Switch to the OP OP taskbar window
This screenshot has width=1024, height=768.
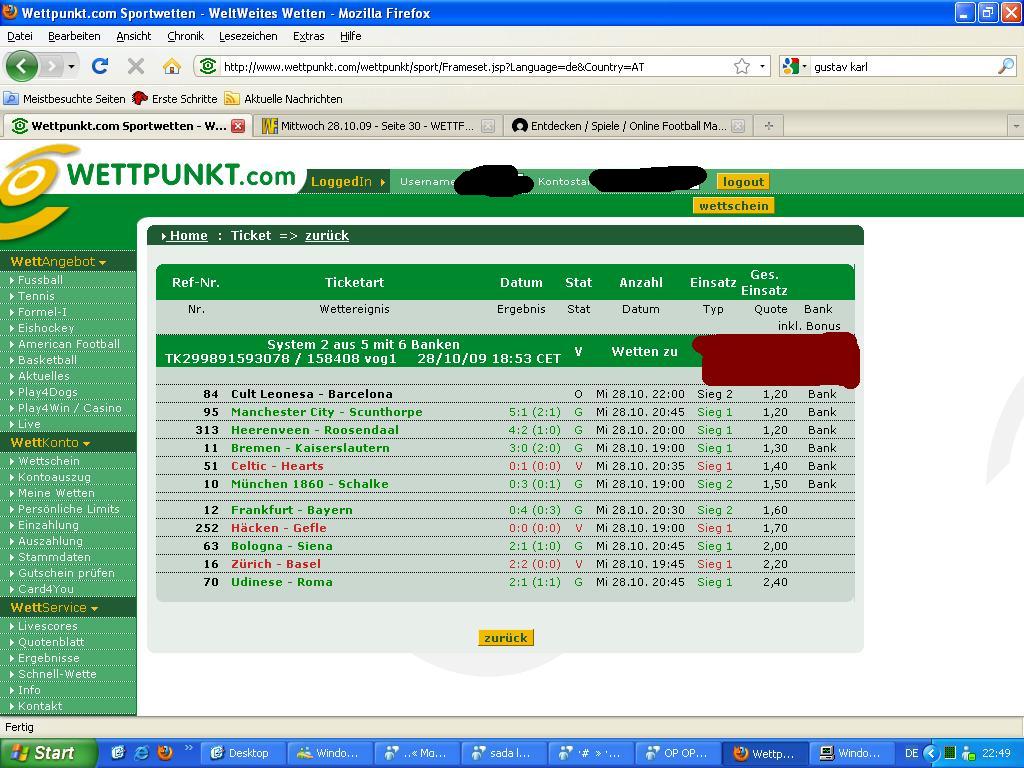point(677,753)
